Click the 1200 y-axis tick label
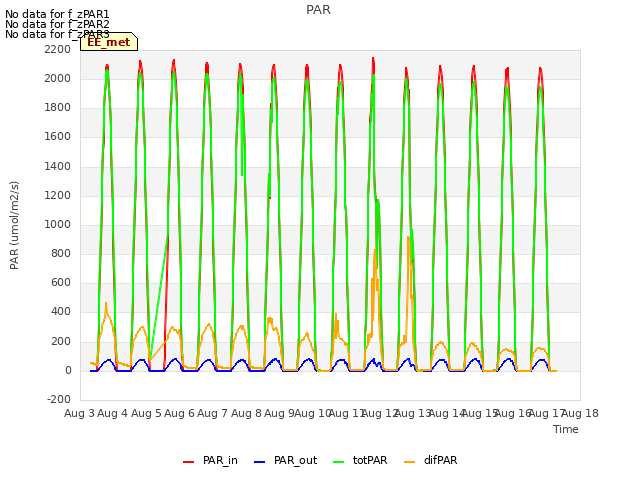The height and width of the screenshot is (480, 640). (x=58, y=196)
